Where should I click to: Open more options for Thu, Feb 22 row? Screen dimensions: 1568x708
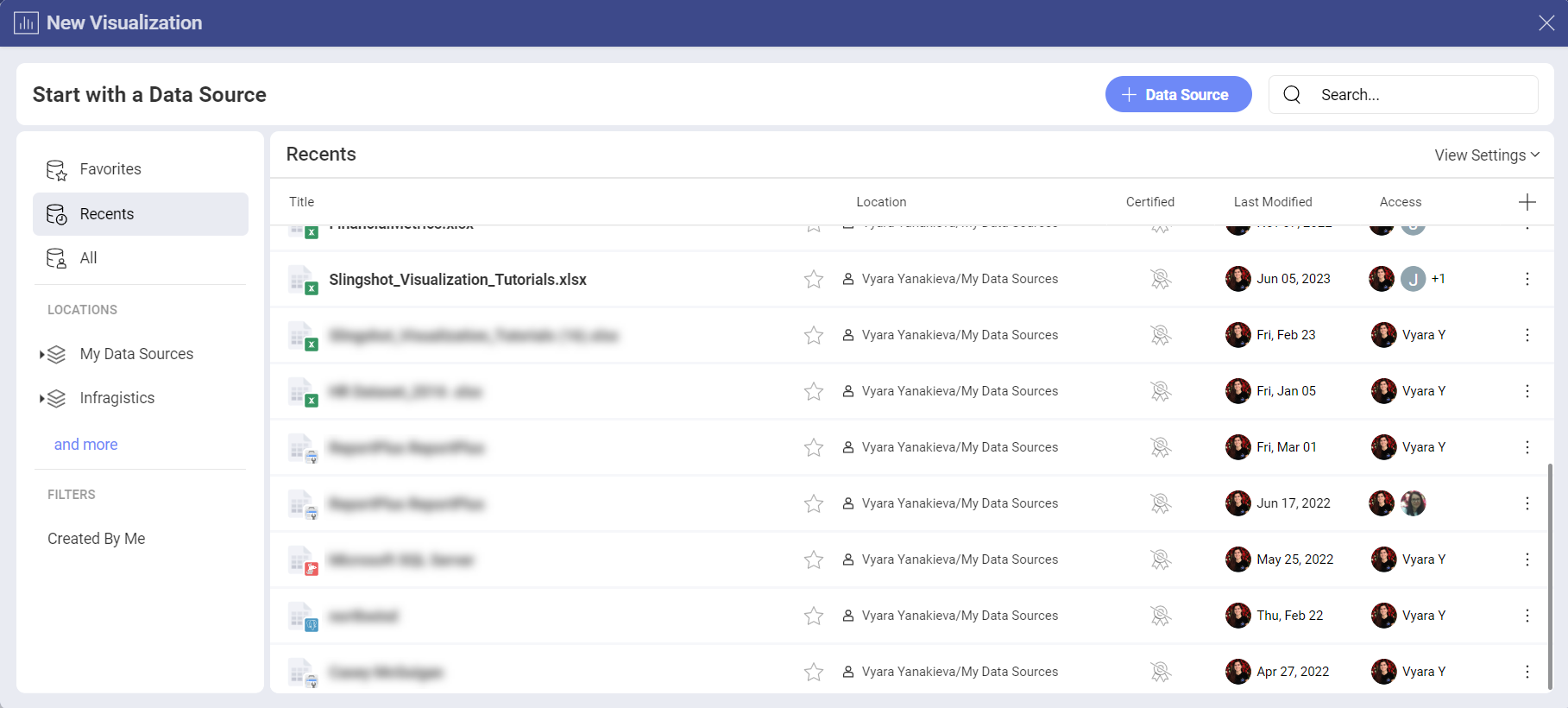tap(1527, 616)
